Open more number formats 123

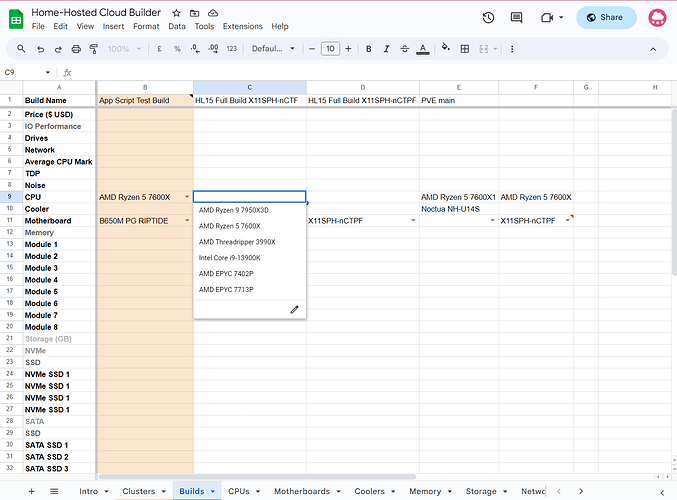(231, 49)
